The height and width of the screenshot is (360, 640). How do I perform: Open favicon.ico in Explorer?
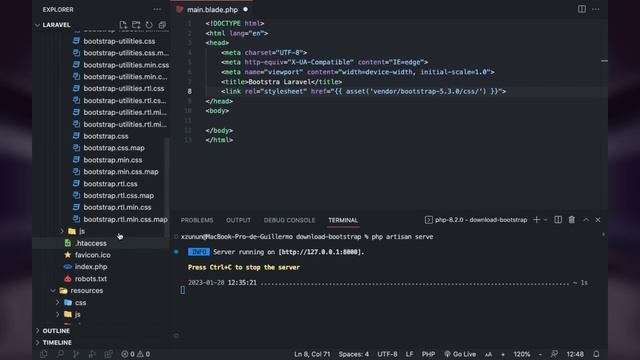pos(92,255)
